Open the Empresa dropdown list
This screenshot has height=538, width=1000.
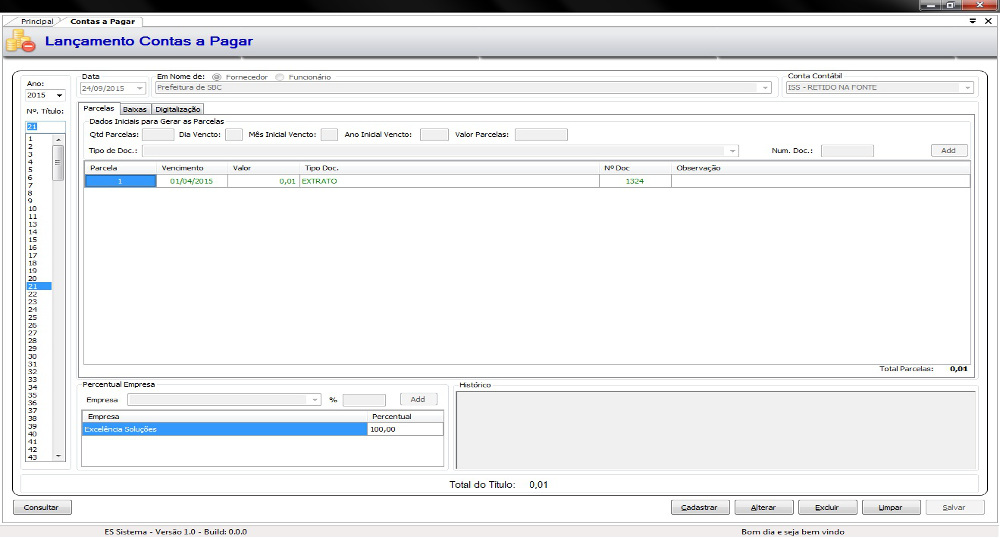point(314,400)
